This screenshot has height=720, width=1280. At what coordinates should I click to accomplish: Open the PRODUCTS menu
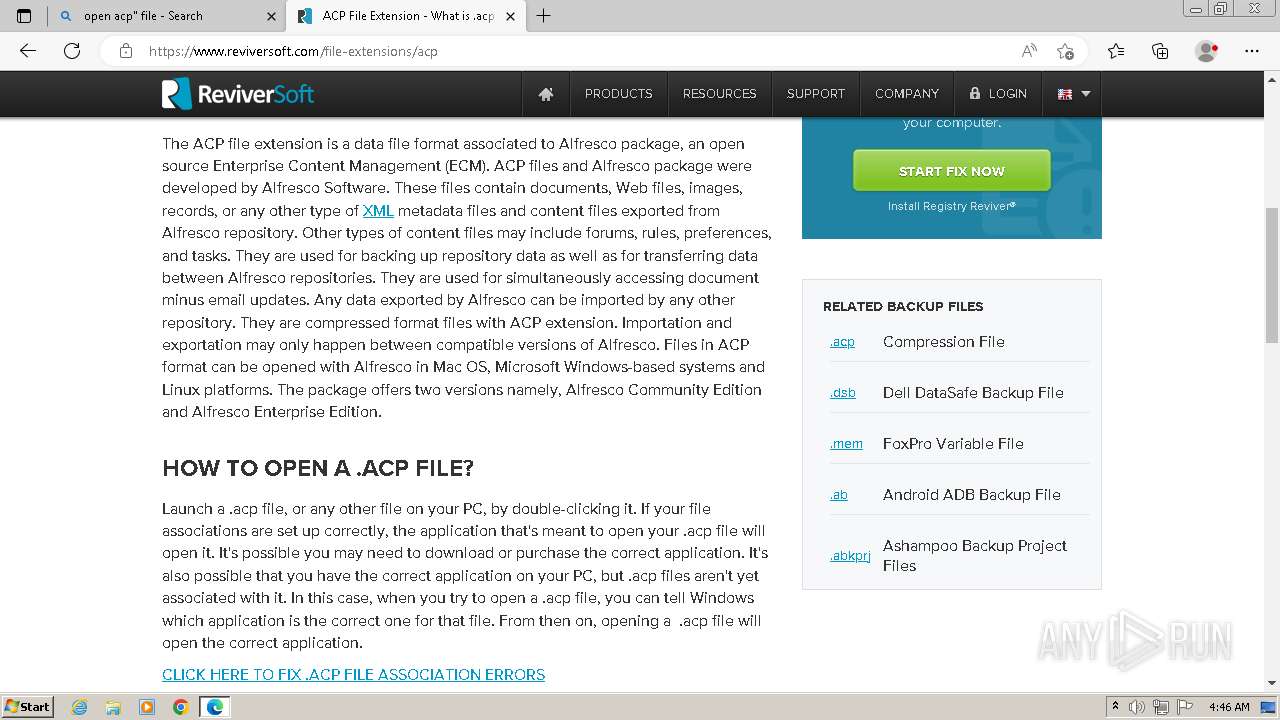tap(618, 94)
